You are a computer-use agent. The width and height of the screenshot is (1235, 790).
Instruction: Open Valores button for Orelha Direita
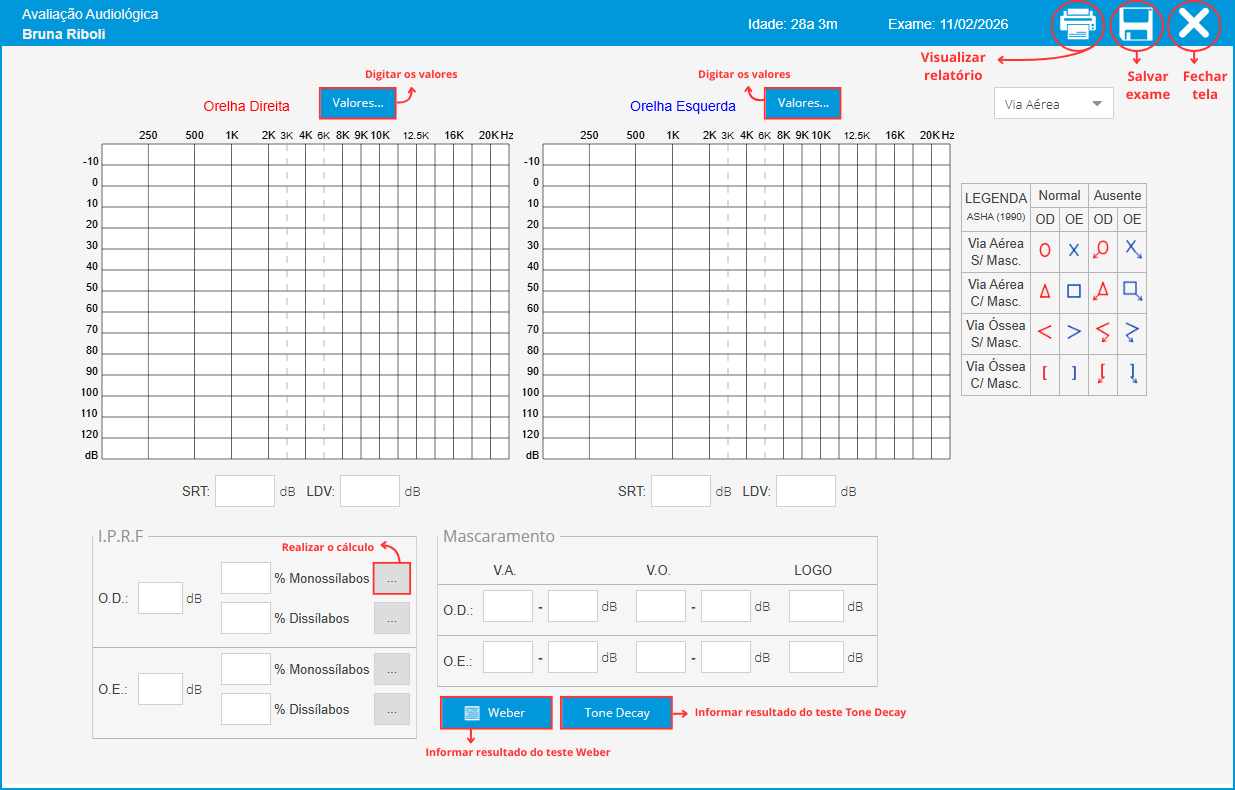click(357, 103)
